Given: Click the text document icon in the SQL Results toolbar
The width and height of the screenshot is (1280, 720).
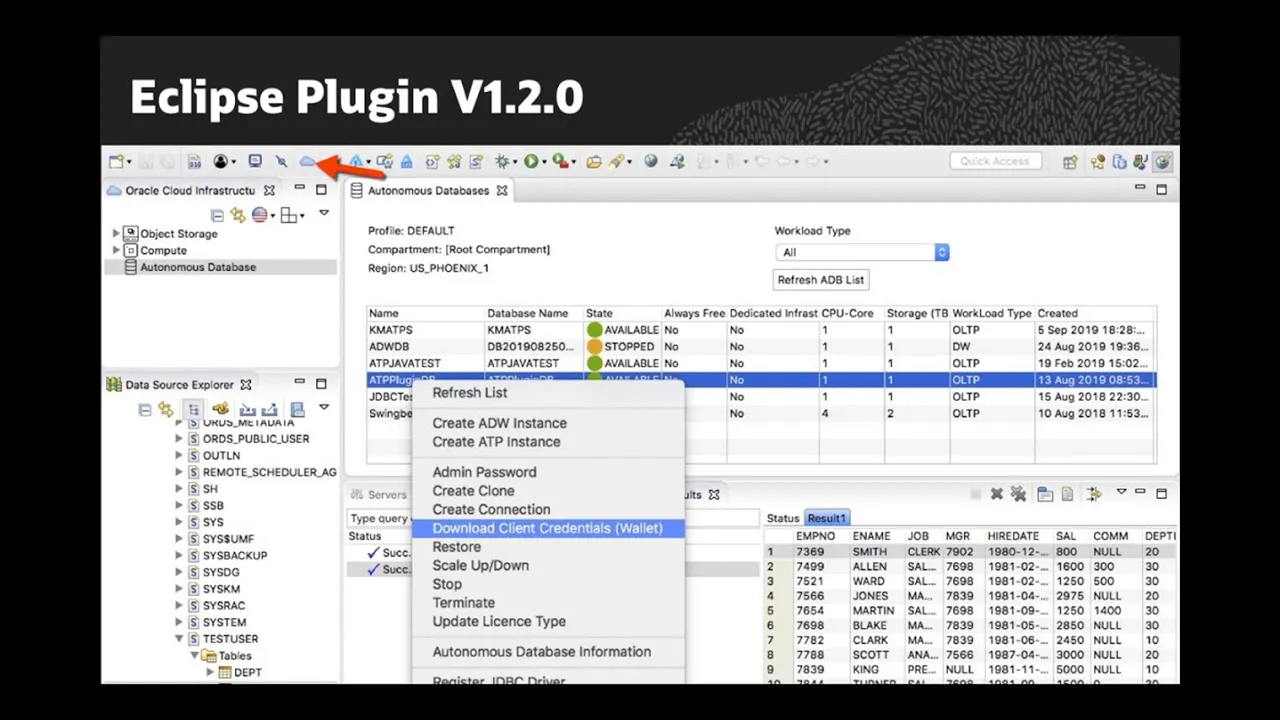Looking at the screenshot, I should pos(1067,494).
